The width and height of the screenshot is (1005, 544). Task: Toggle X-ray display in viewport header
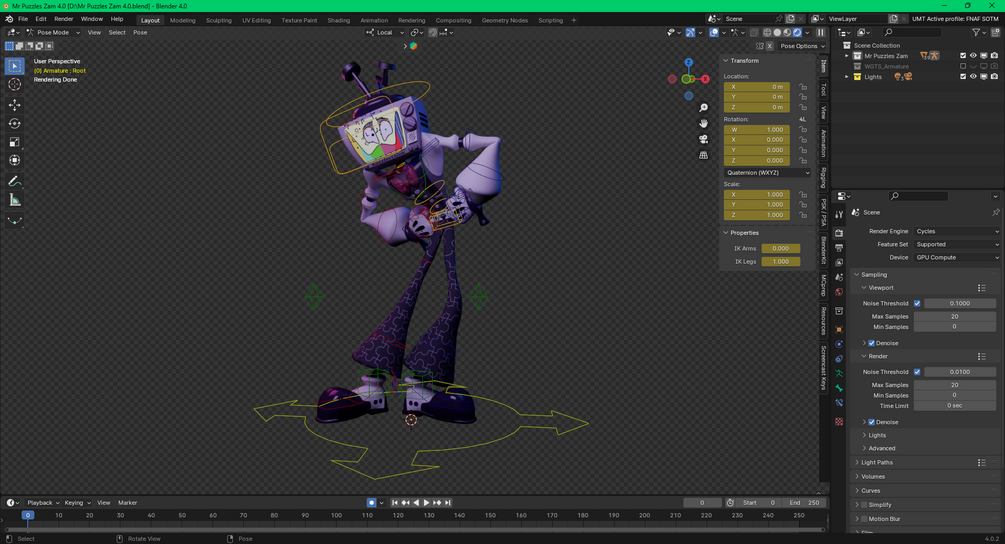[754, 32]
